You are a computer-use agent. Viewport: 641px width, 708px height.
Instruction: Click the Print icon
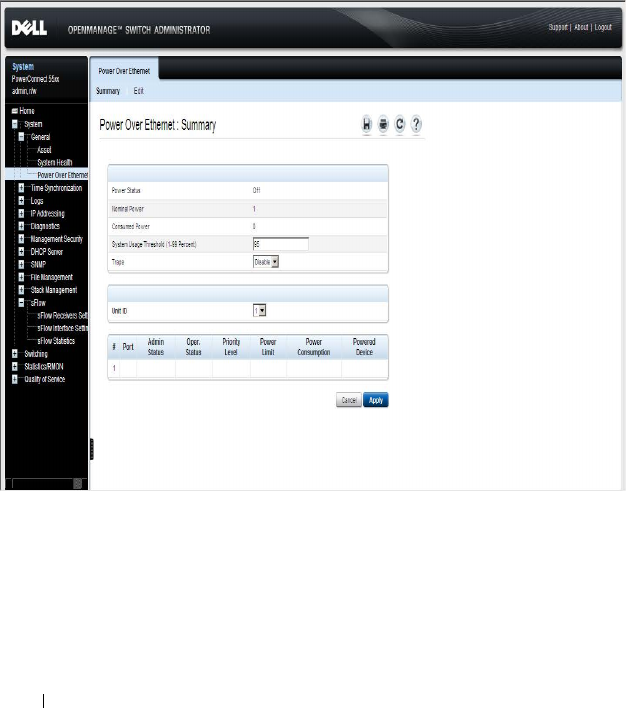pyautogui.click(x=383, y=124)
